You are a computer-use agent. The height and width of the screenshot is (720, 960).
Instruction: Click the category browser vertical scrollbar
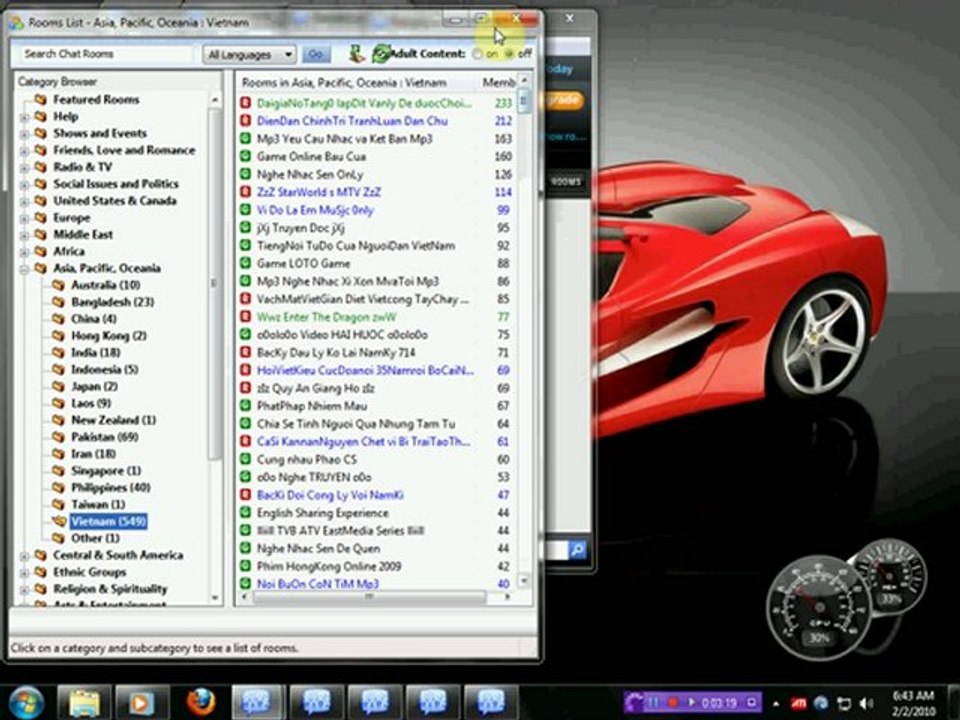214,285
